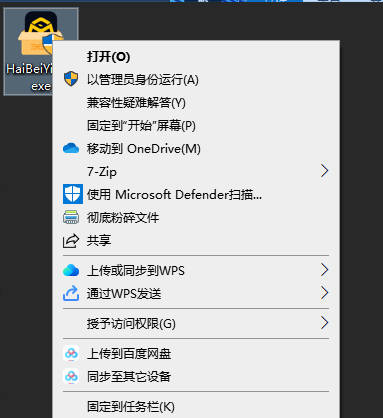
Task: Expand the 授予访问权限(G) submenu arrow
Action: [x=324, y=323]
